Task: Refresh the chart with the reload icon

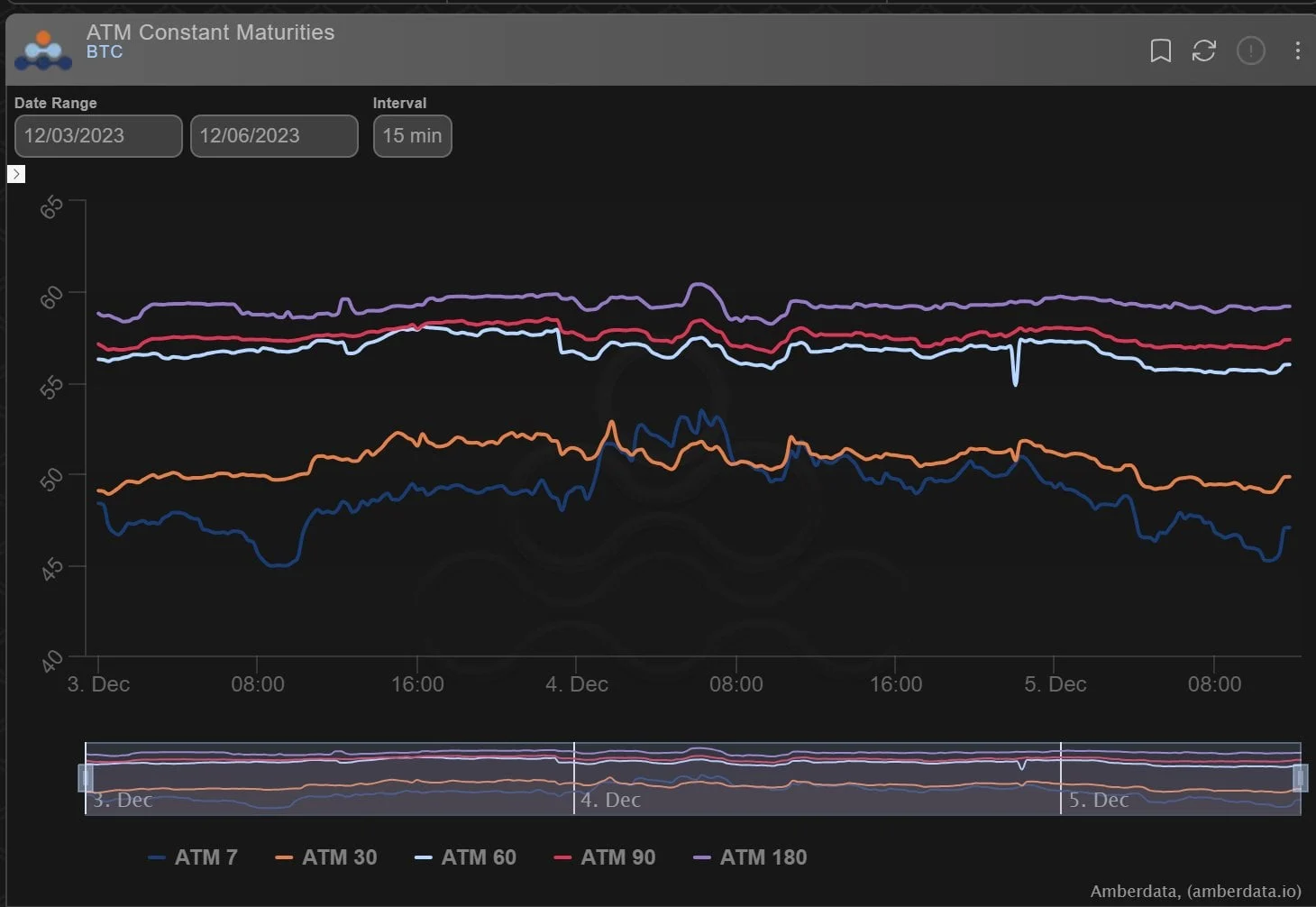Action: tap(1204, 50)
